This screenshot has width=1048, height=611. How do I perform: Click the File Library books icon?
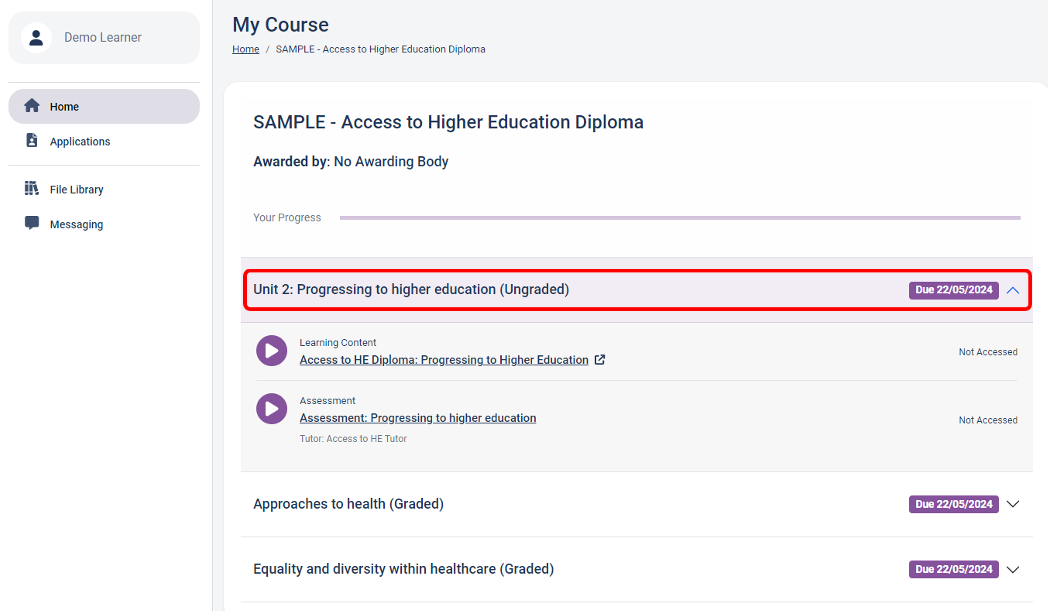[32, 189]
